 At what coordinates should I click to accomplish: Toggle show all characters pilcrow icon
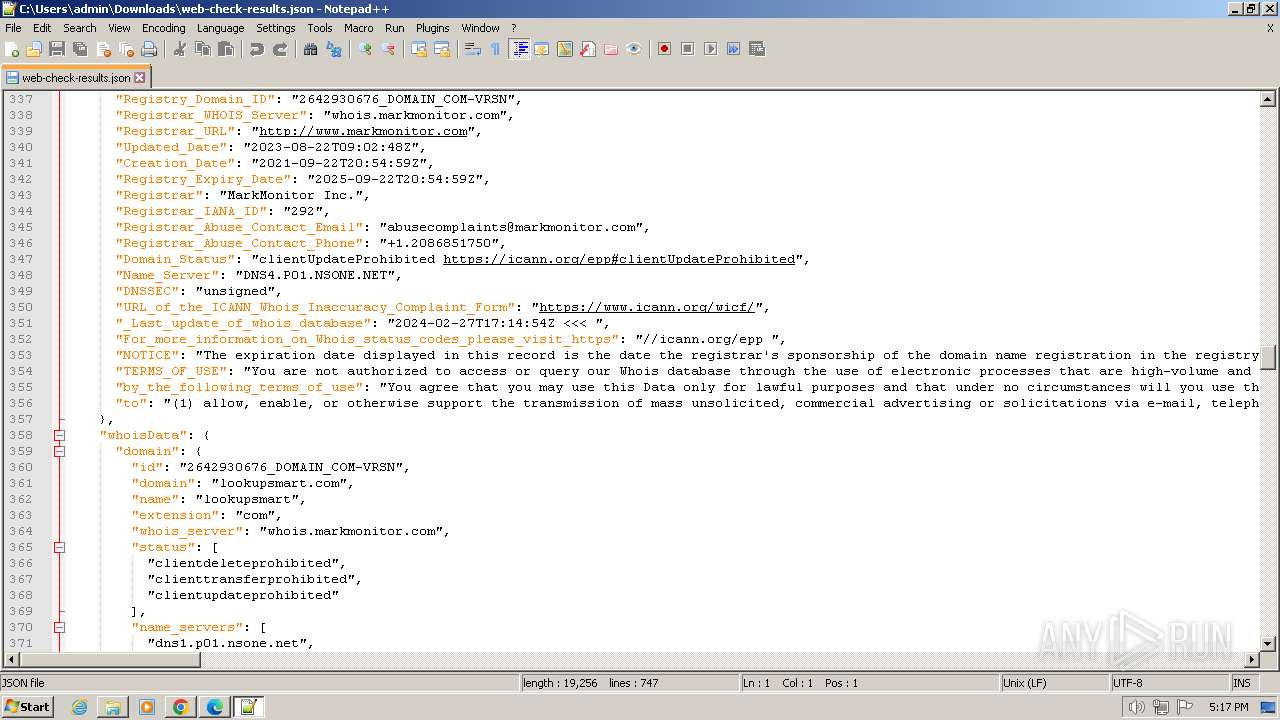[495, 49]
